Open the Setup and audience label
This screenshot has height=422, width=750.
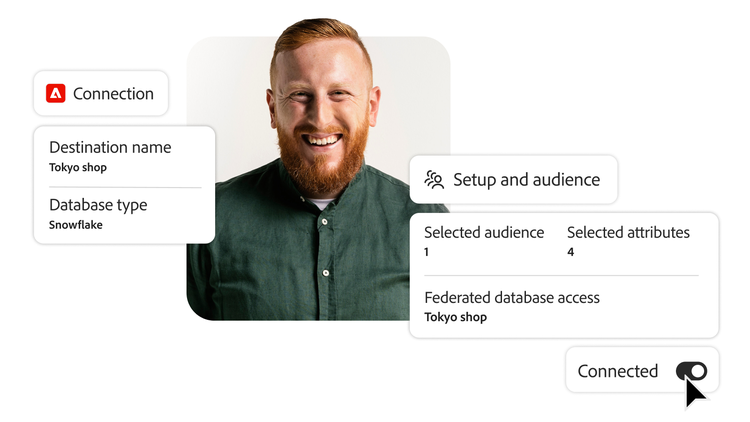526,180
